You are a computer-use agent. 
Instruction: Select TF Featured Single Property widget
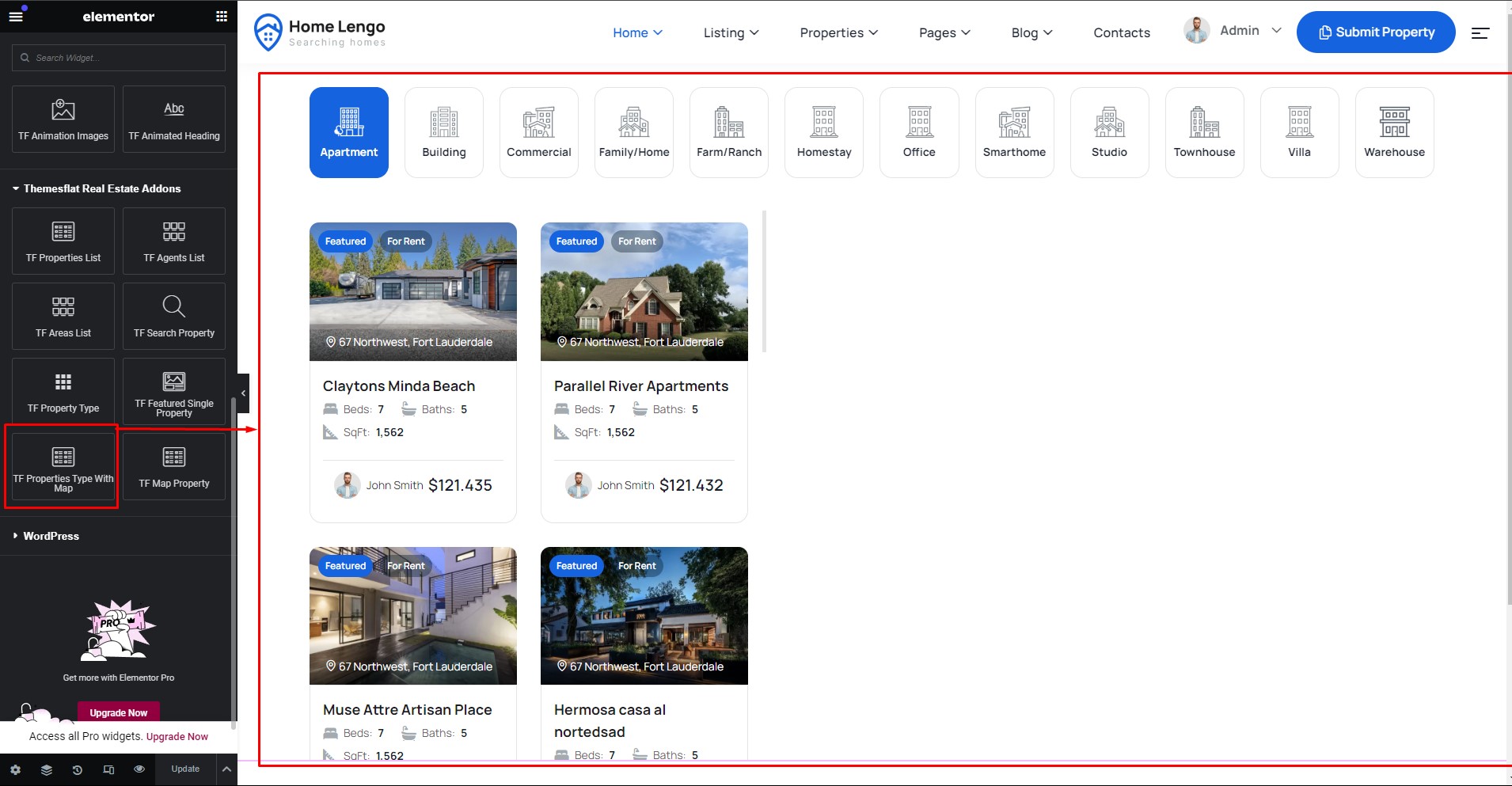(x=174, y=391)
